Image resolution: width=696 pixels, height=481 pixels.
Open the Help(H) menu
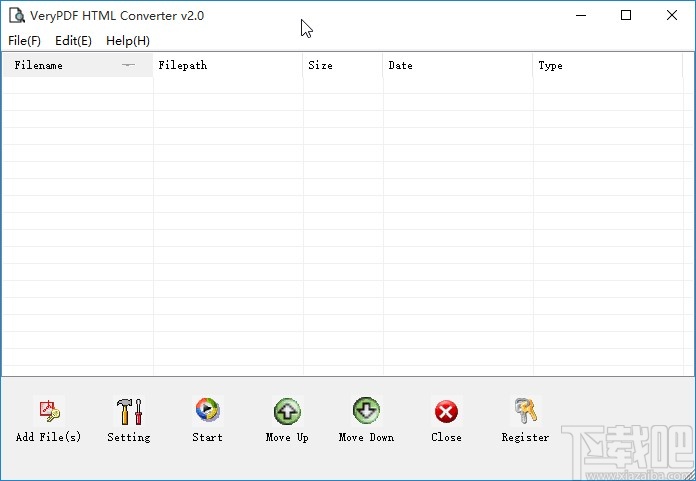pos(128,41)
